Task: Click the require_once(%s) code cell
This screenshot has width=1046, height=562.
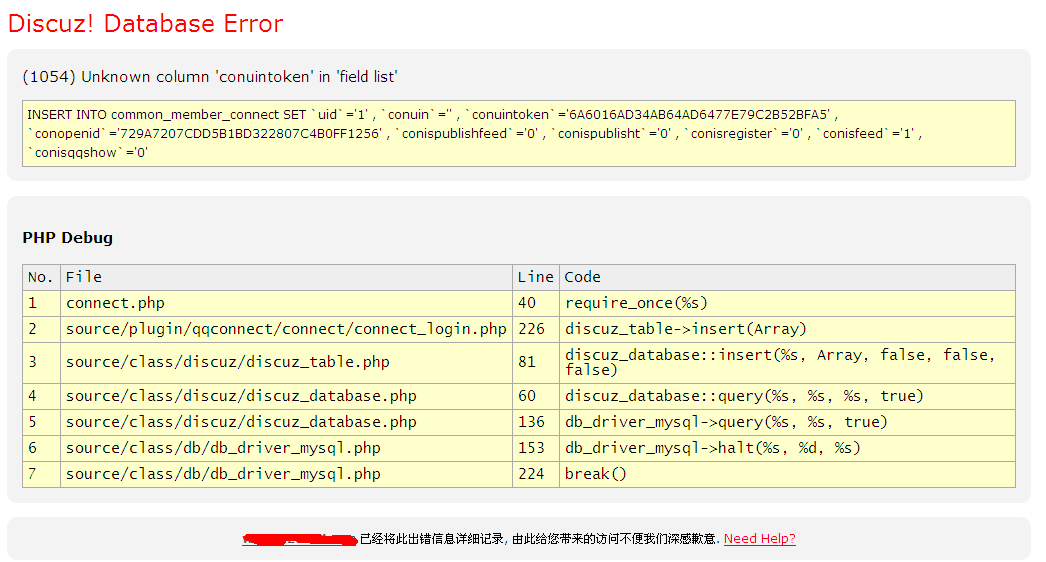Action: pyautogui.click(x=636, y=303)
